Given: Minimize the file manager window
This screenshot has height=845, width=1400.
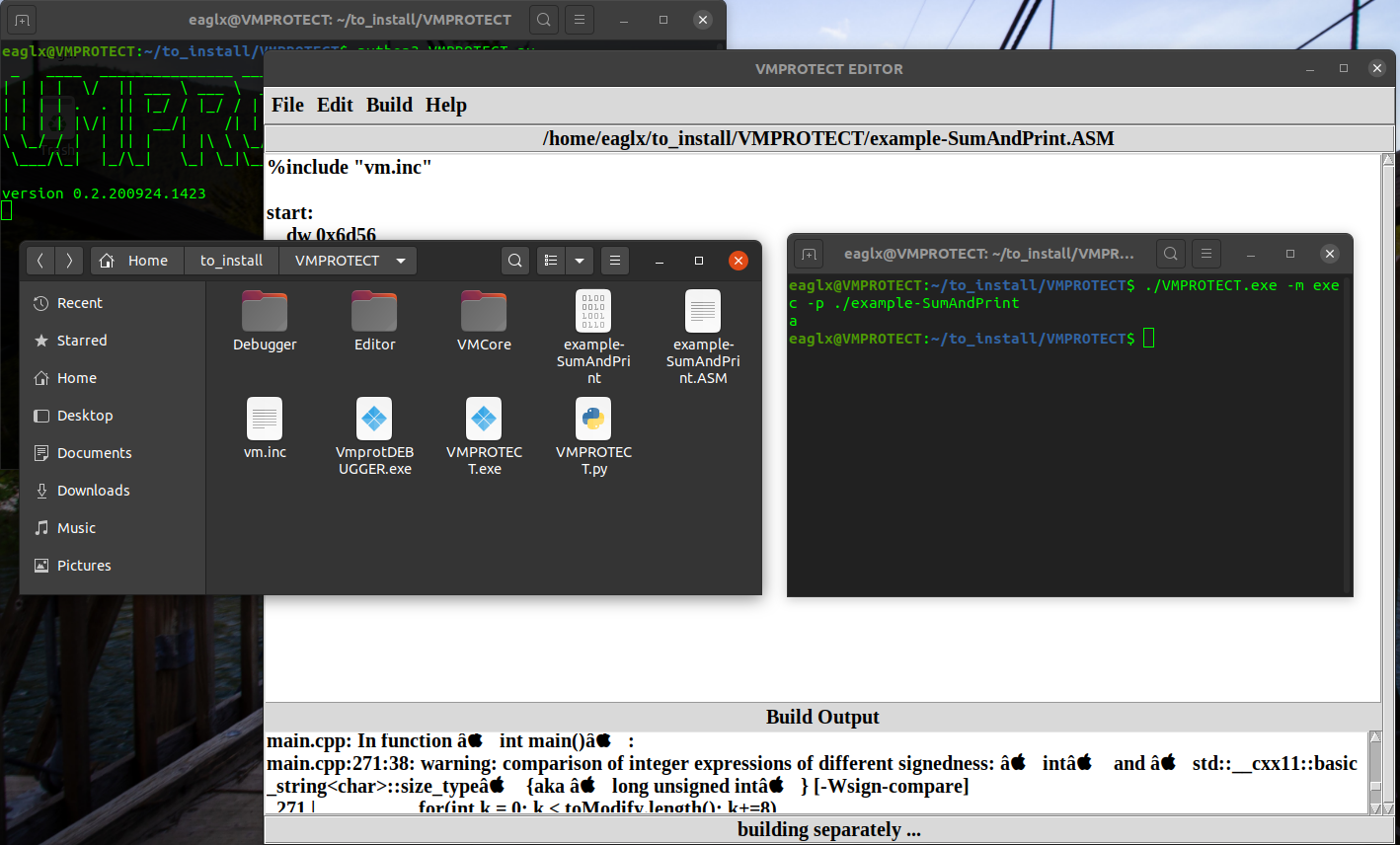Looking at the screenshot, I should coord(660,261).
